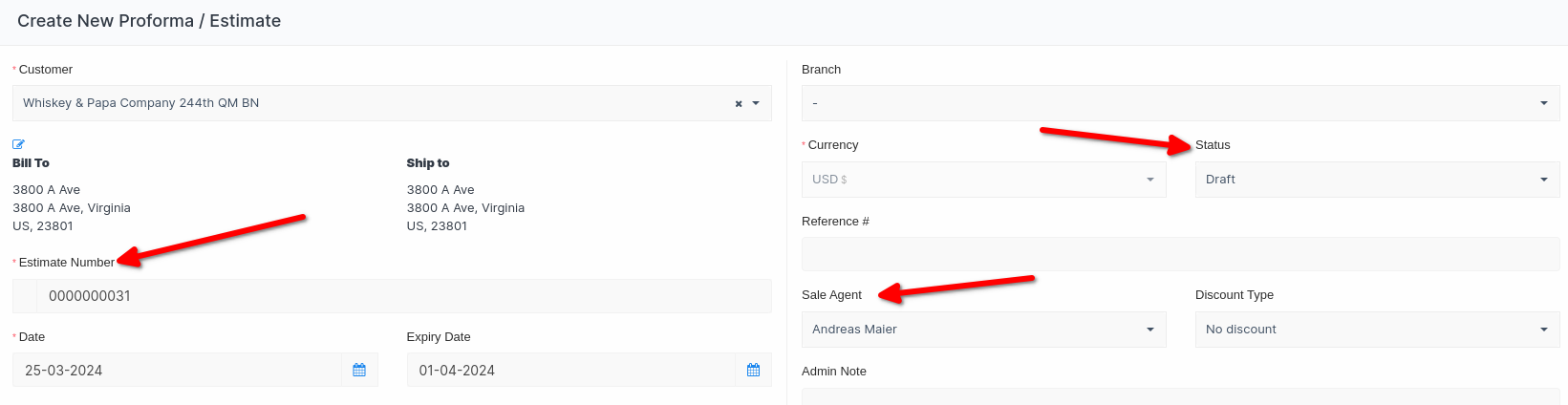Image resolution: width=1568 pixels, height=405 pixels.
Task: Expand the Customer dropdown
Action: coord(756,103)
